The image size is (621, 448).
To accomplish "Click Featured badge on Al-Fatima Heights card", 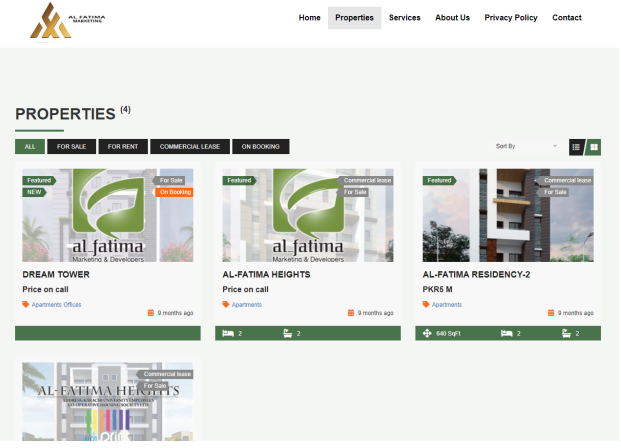I will pos(239,181).
